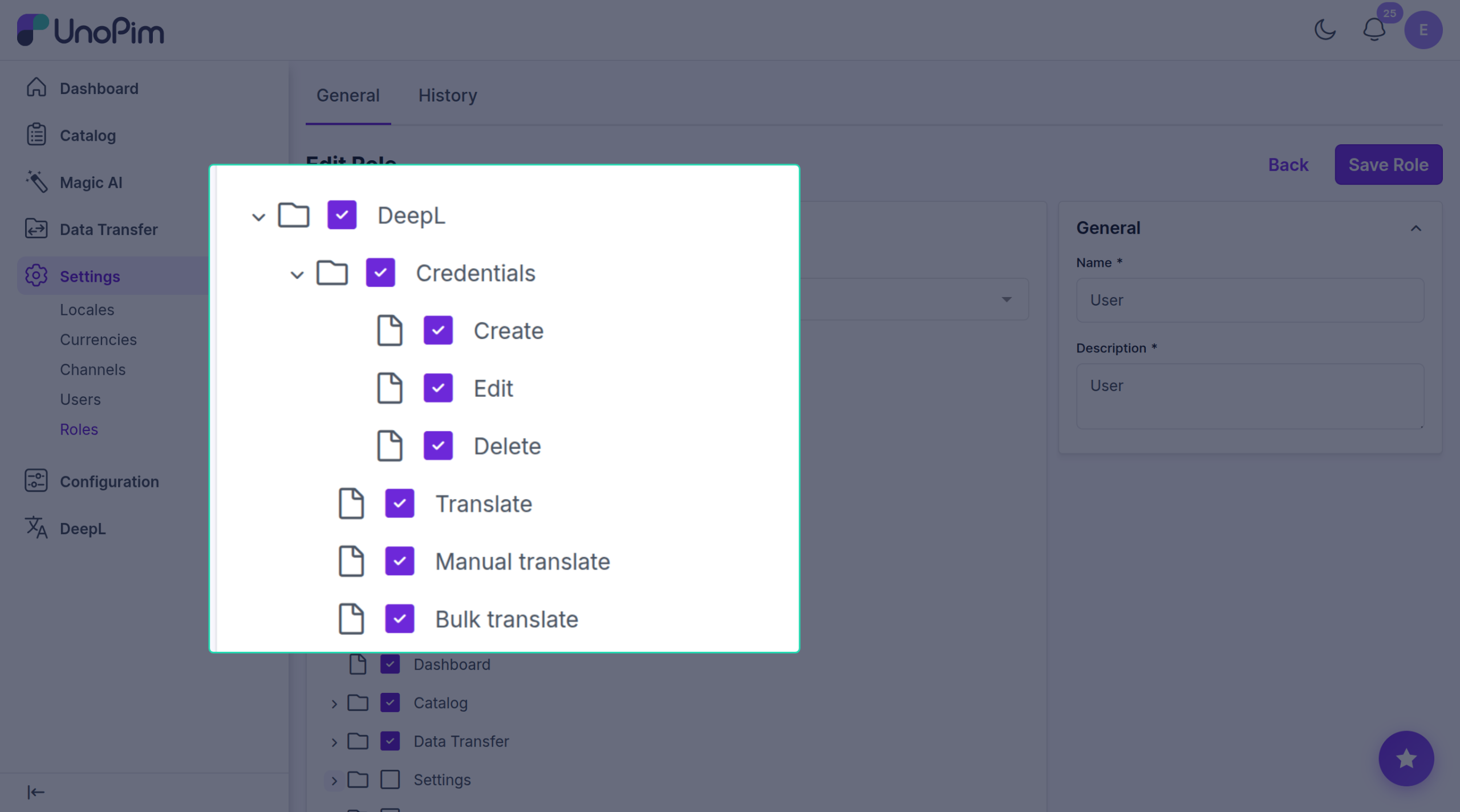Click the DeepL translate icon in sidebar
Image resolution: width=1460 pixels, height=812 pixels.
(x=36, y=528)
